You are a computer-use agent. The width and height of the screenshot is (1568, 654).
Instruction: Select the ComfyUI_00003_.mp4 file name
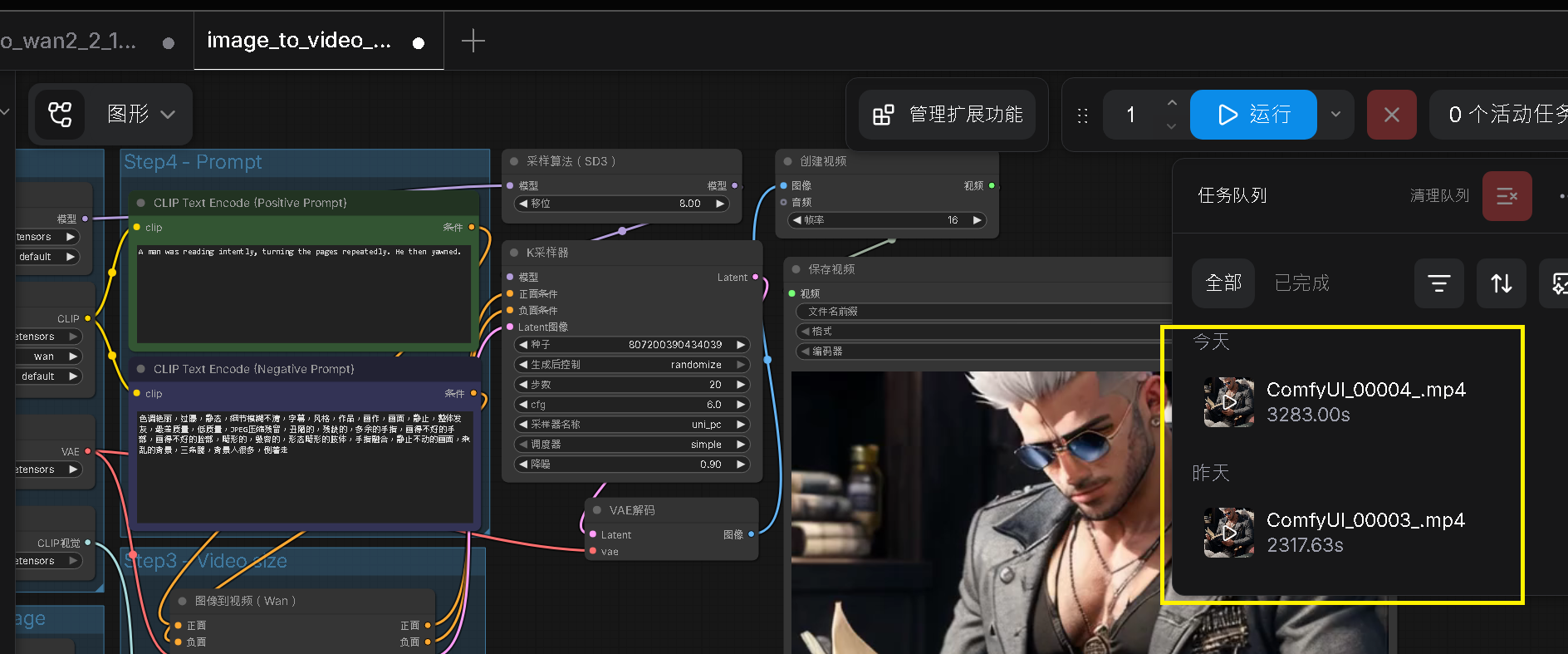[1366, 520]
